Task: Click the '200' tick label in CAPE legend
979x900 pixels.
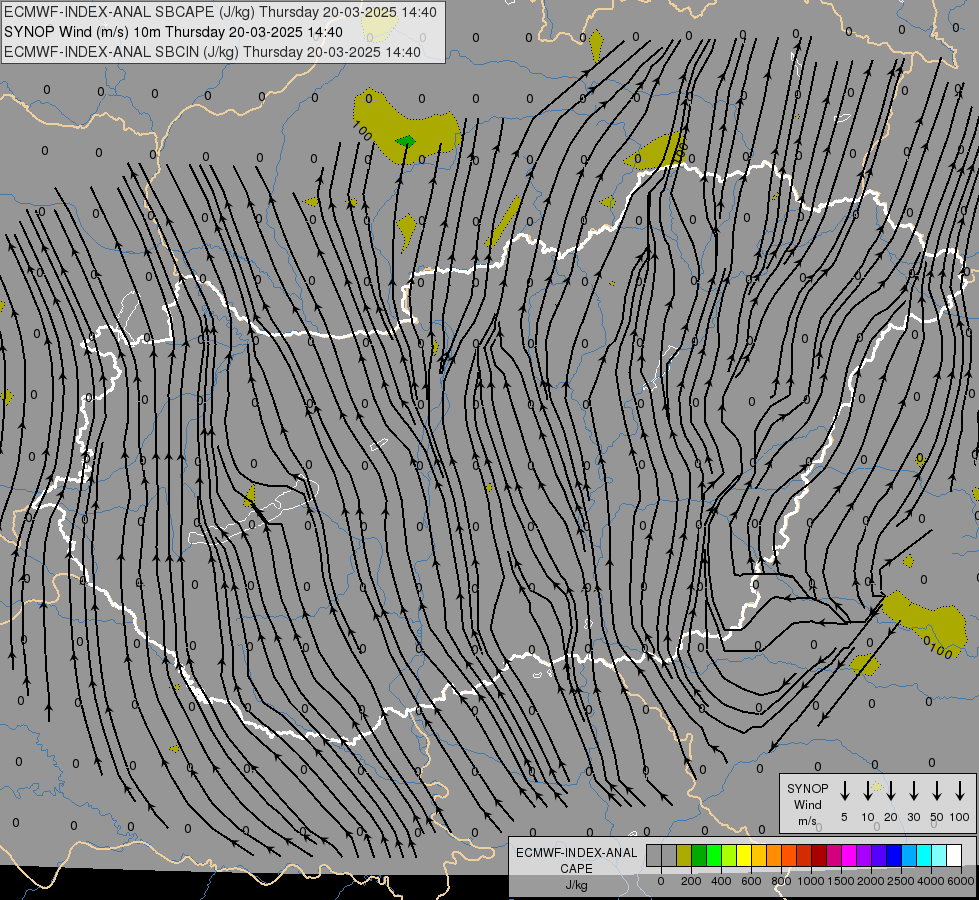Action: (691, 881)
